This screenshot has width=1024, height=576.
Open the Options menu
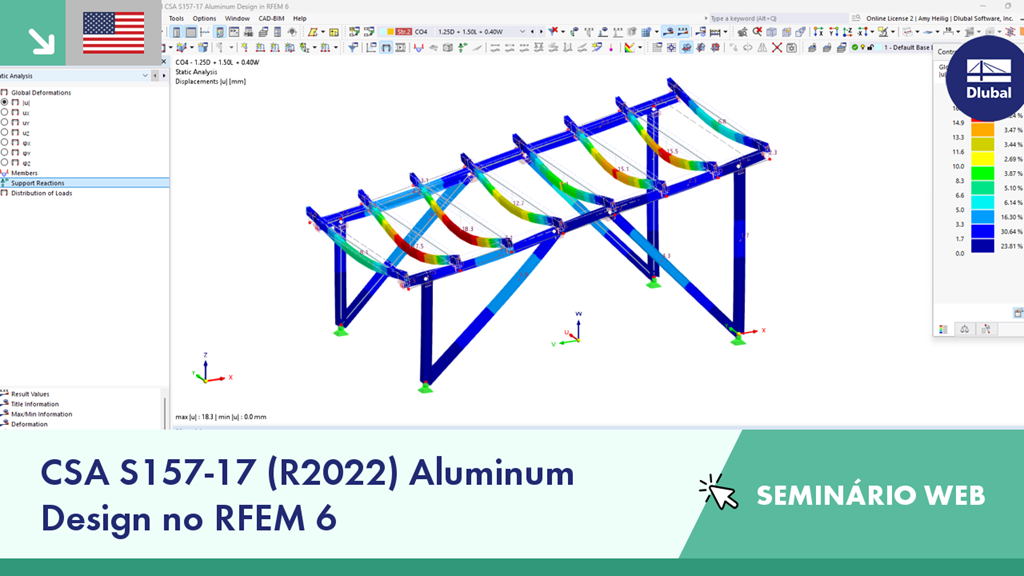tap(204, 18)
